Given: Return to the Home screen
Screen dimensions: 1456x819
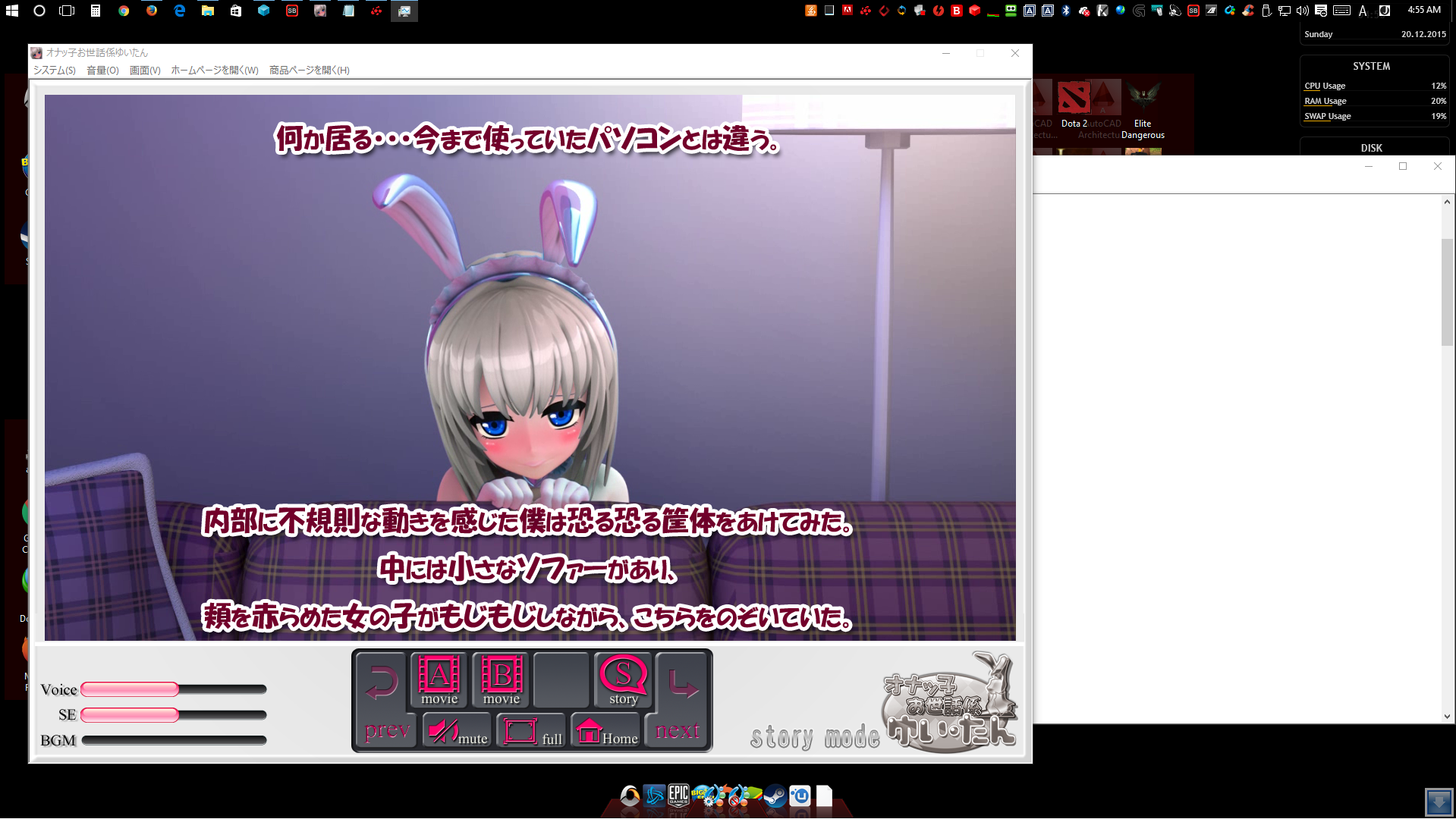Looking at the screenshot, I should [606, 732].
